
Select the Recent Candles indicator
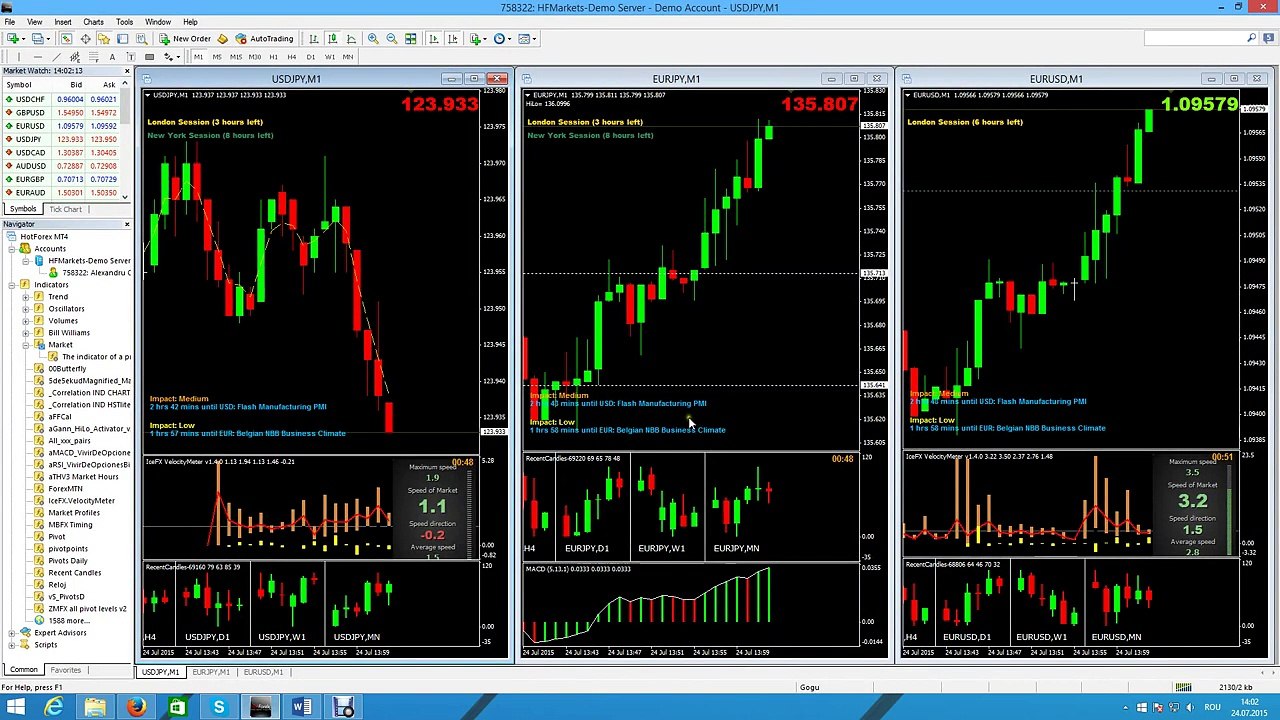[x=74, y=572]
